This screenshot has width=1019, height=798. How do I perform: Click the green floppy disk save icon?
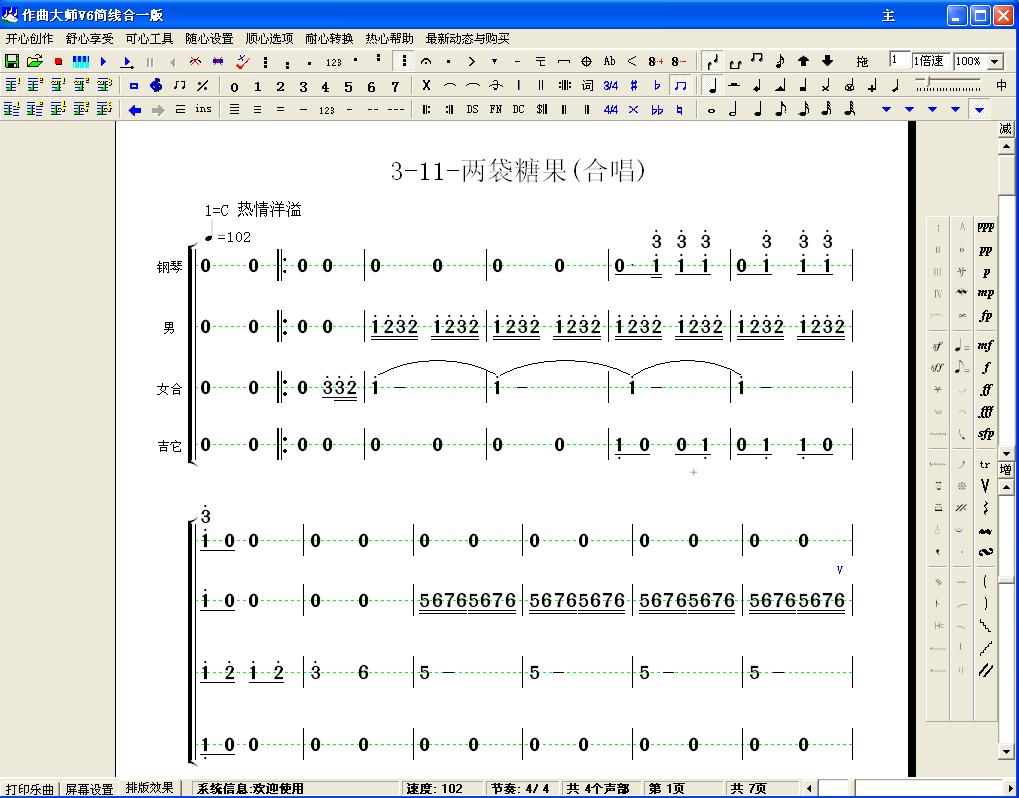[12, 61]
